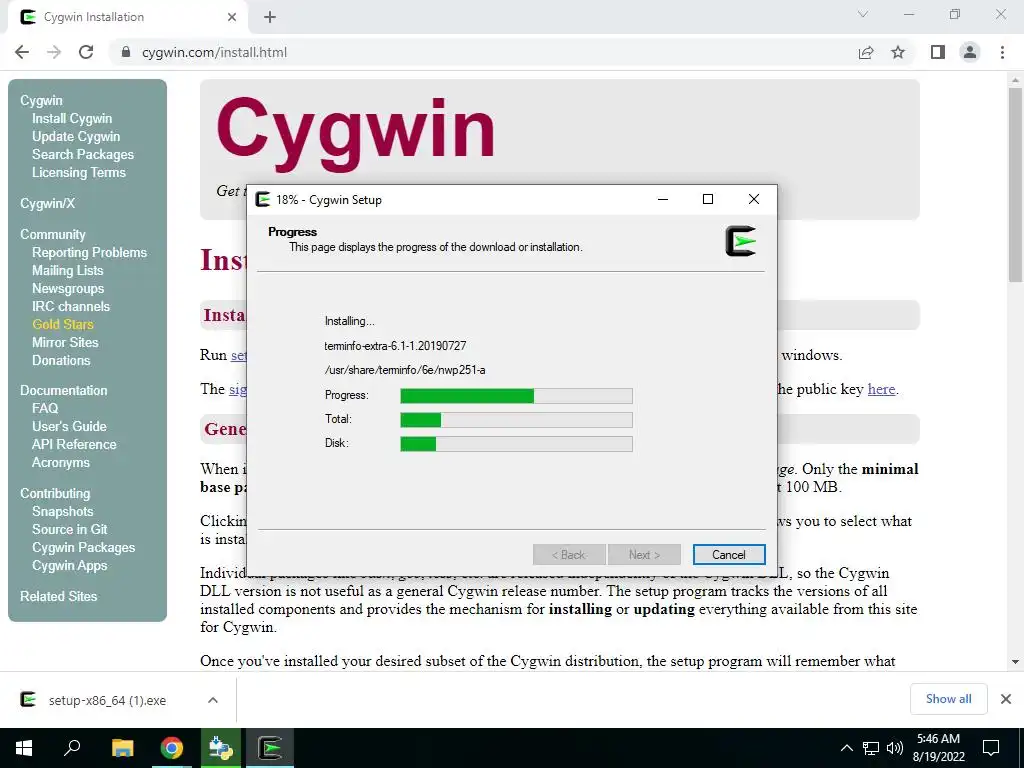Click the Progress bar in setup
Screen dimensions: 1024x768
click(516, 395)
